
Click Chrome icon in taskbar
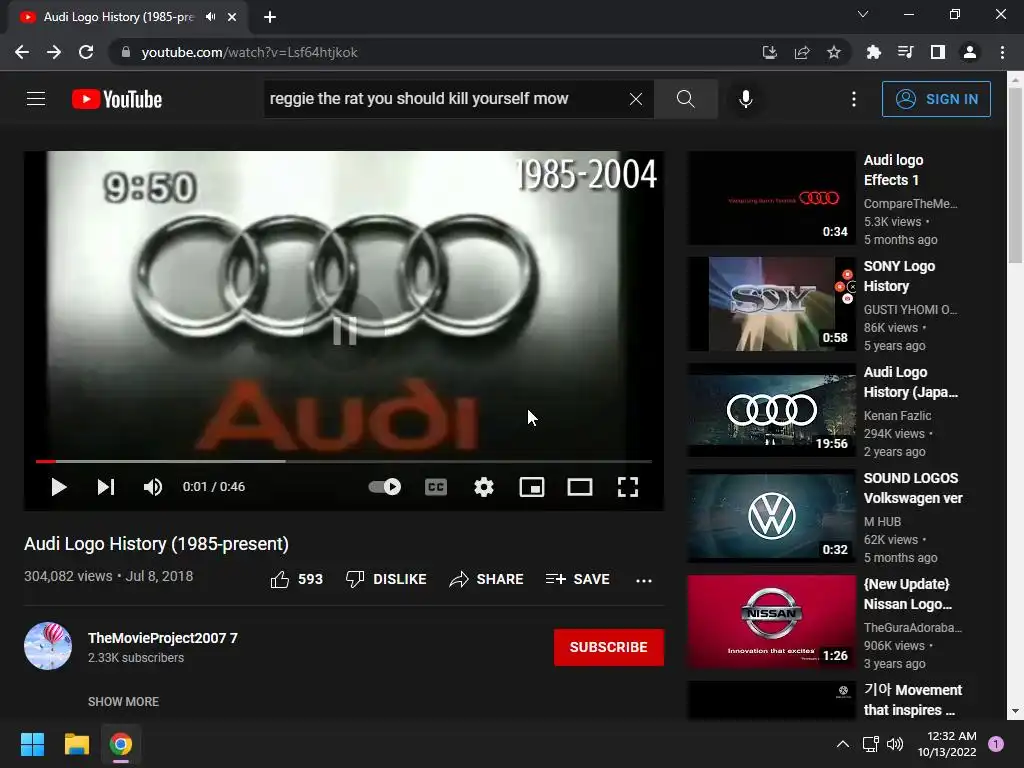click(121, 744)
